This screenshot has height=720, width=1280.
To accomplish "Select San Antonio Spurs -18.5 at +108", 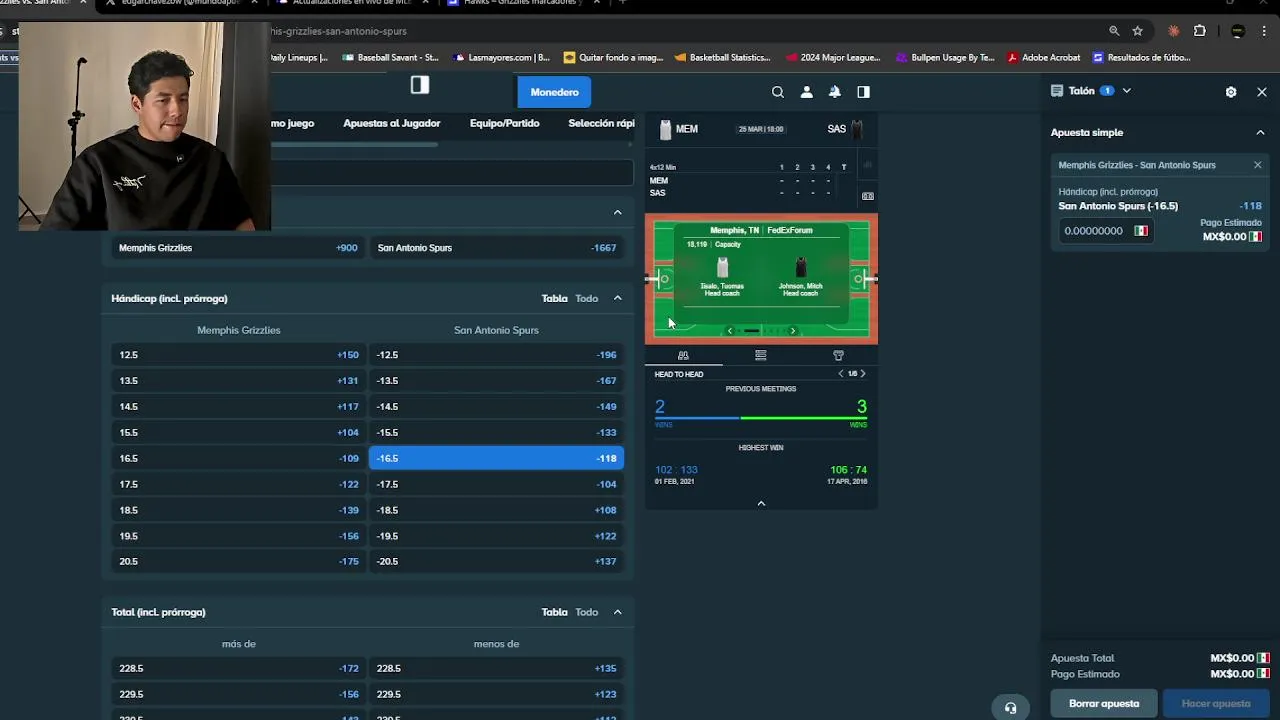I will click(x=496, y=510).
